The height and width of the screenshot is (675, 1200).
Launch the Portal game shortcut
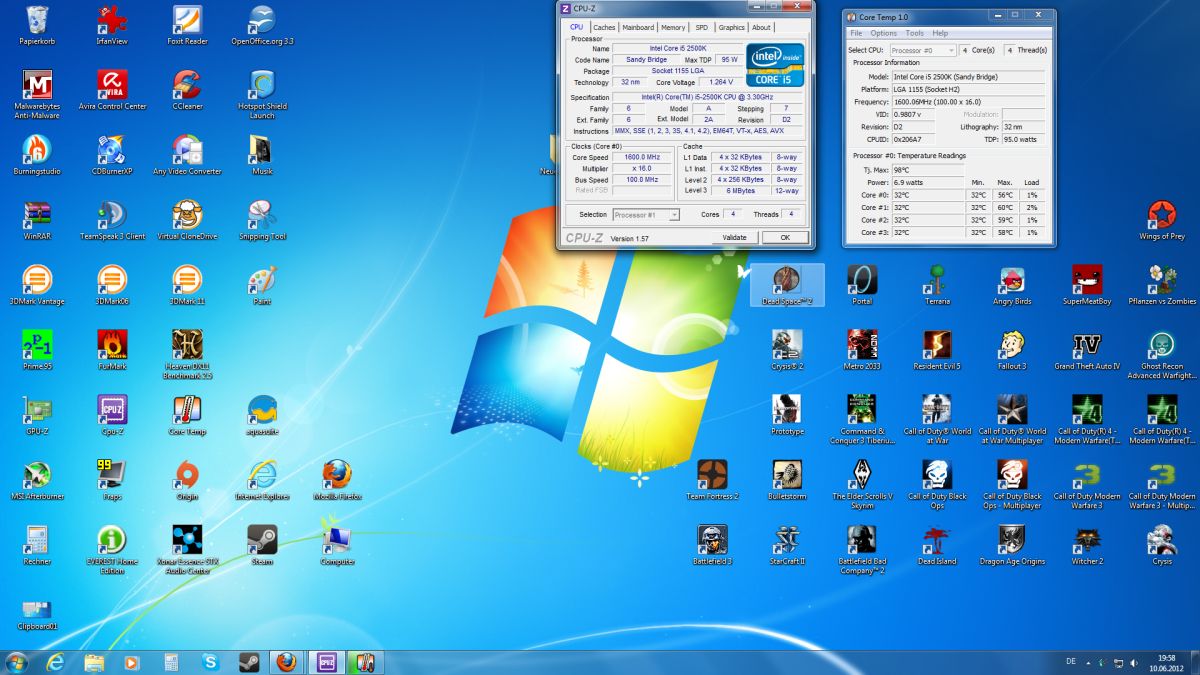point(862,285)
